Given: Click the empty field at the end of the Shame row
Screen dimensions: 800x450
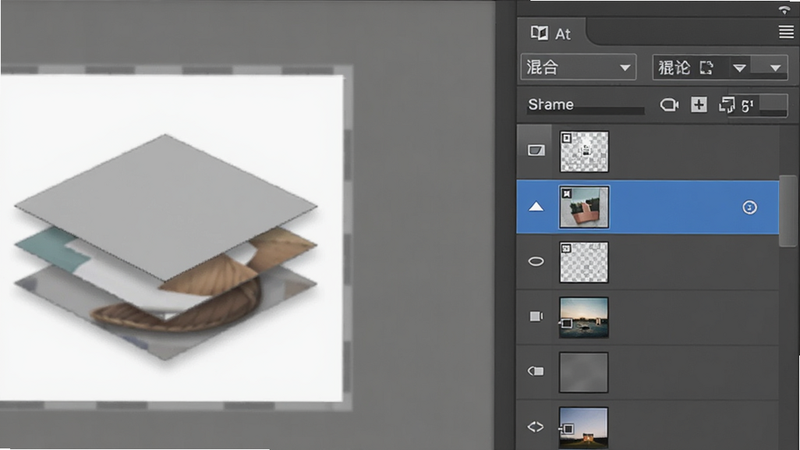Looking at the screenshot, I should pos(772,105).
